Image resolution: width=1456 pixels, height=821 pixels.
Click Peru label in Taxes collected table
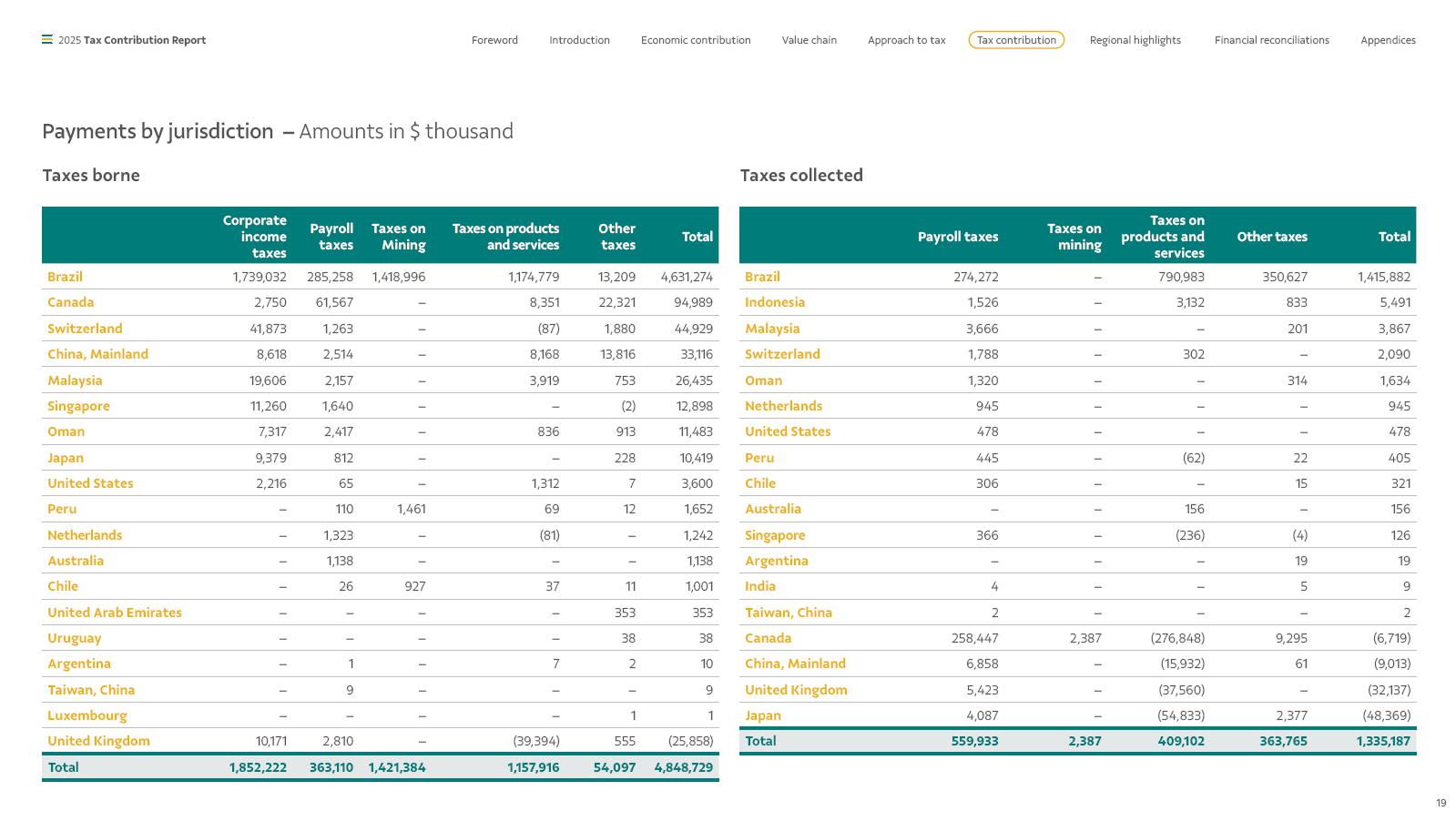coord(759,458)
